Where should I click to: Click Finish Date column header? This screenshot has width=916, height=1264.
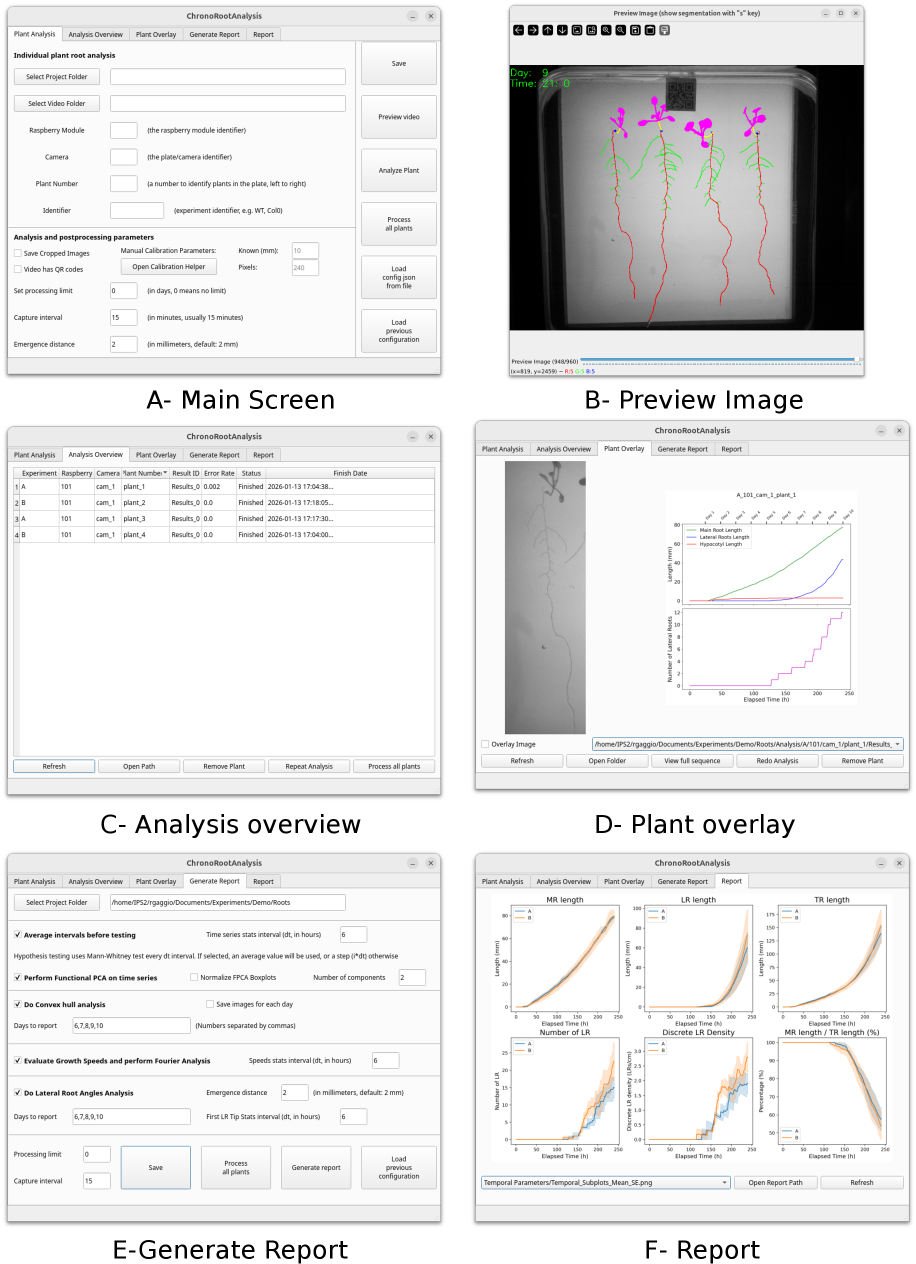click(x=350, y=473)
